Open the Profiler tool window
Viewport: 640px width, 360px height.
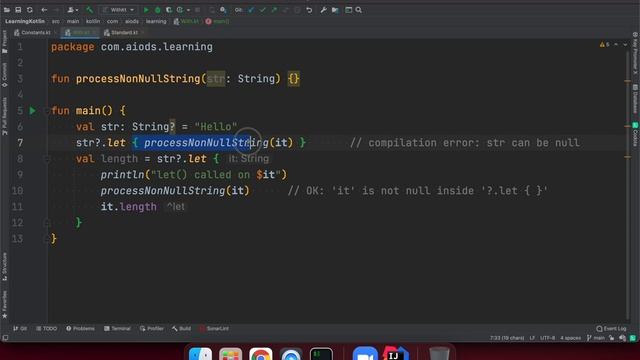click(x=152, y=329)
